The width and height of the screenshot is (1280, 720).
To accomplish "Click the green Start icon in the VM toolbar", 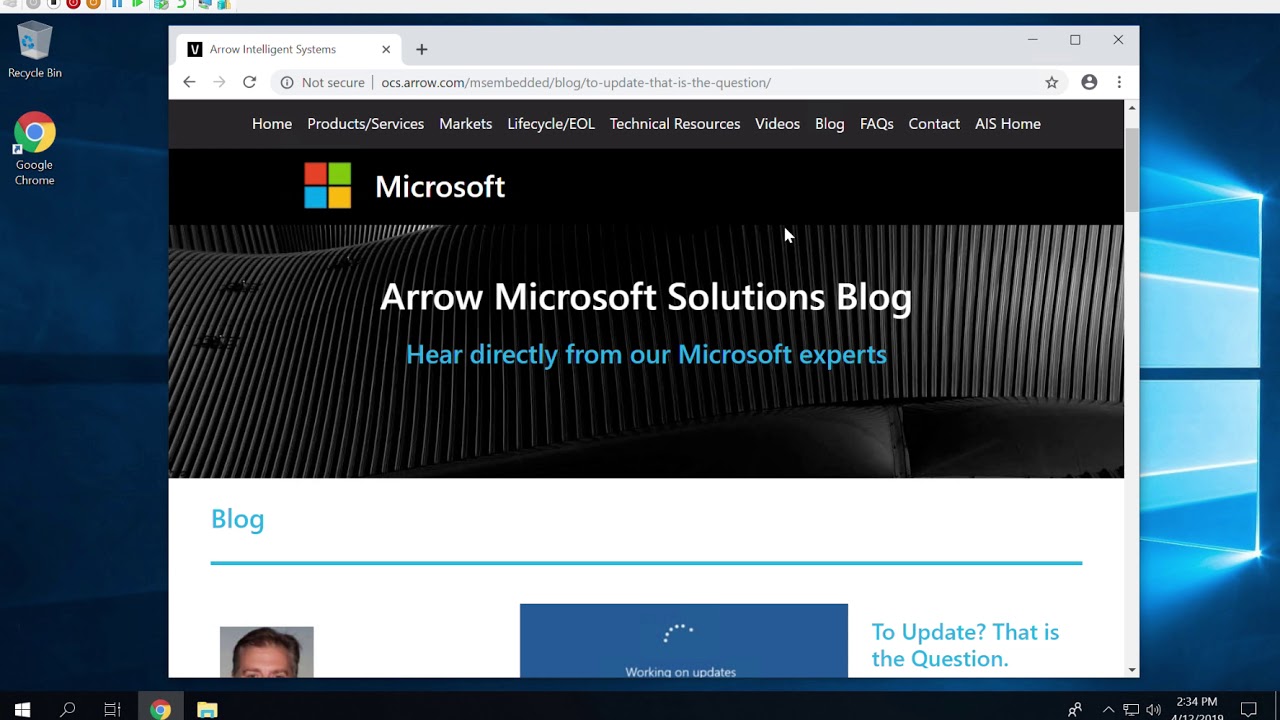I will click(x=138, y=4).
